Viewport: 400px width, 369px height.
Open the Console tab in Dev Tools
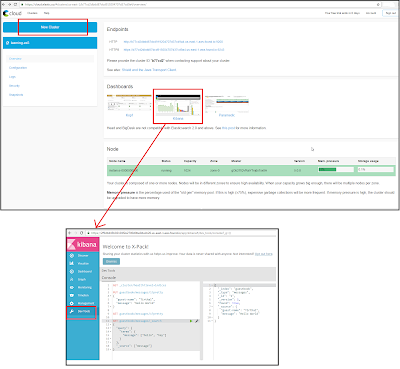click(x=109, y=277)
